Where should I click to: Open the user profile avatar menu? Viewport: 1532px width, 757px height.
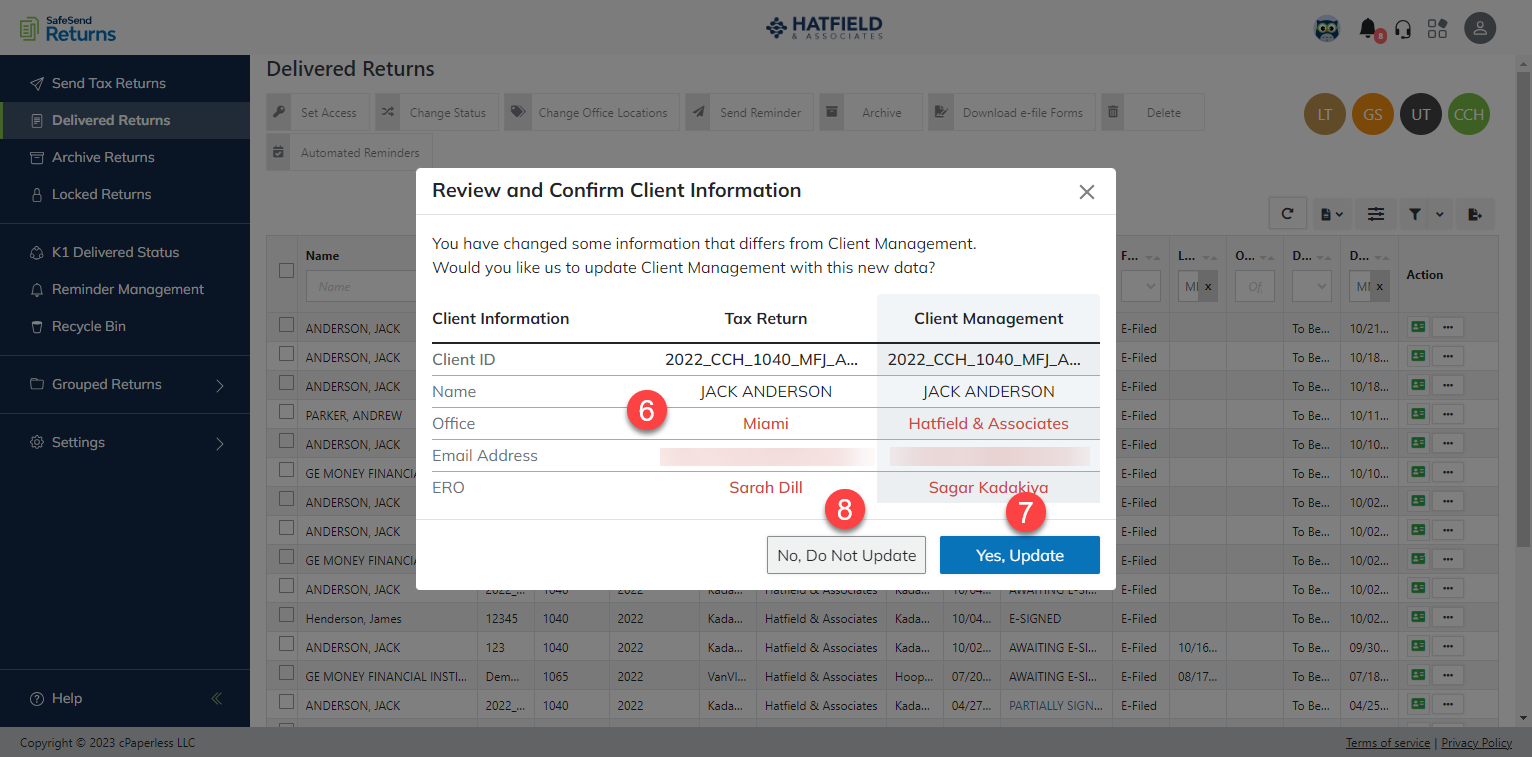click(x=1480, y=28)
